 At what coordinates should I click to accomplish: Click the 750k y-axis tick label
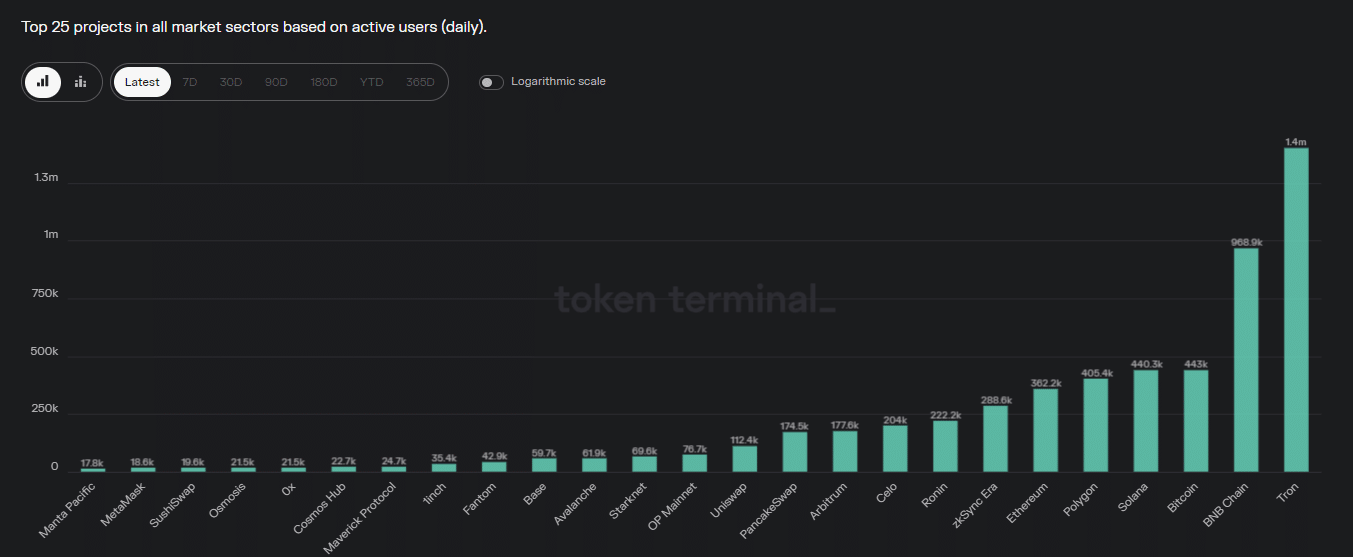45,294
